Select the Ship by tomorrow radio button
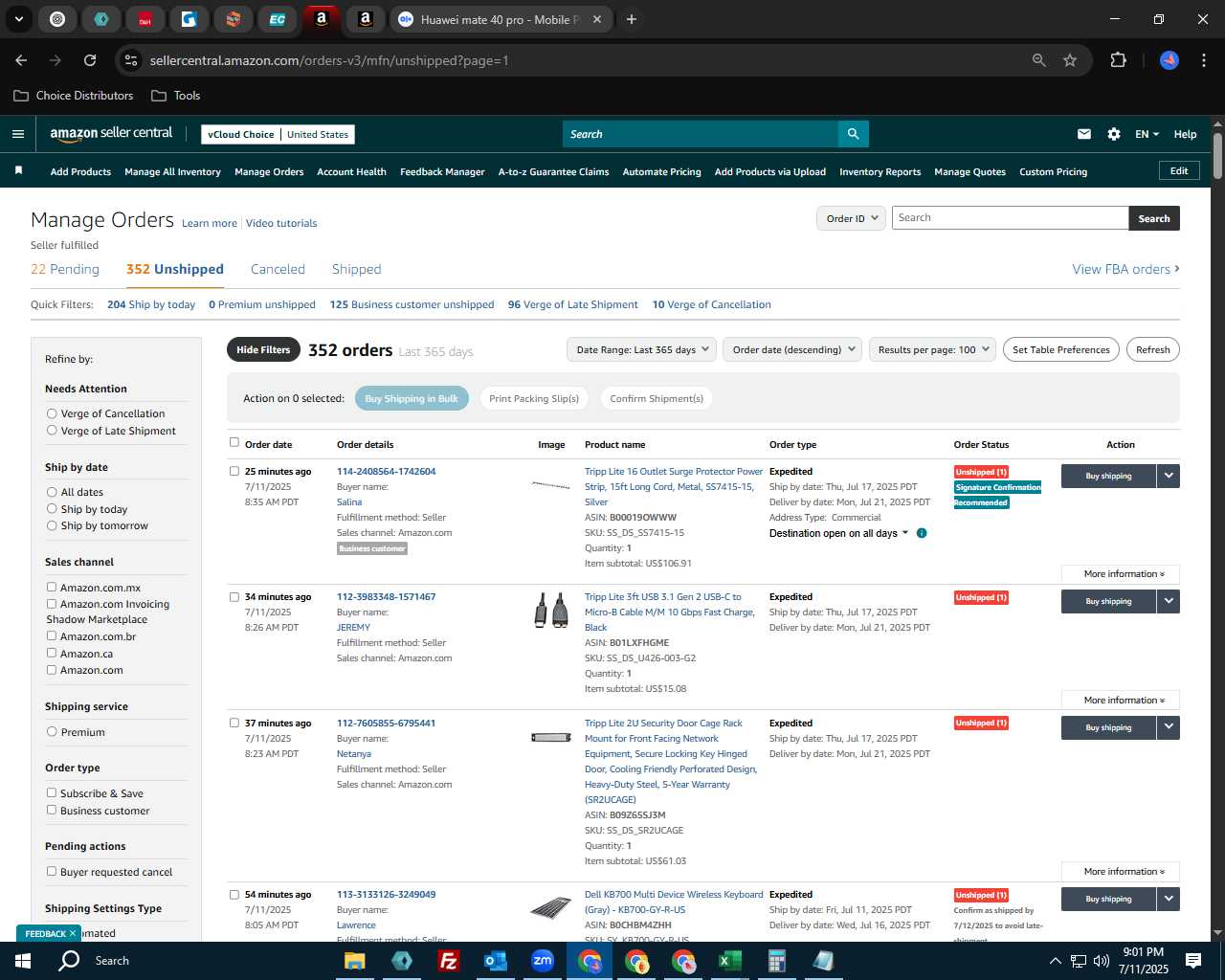 52,525
